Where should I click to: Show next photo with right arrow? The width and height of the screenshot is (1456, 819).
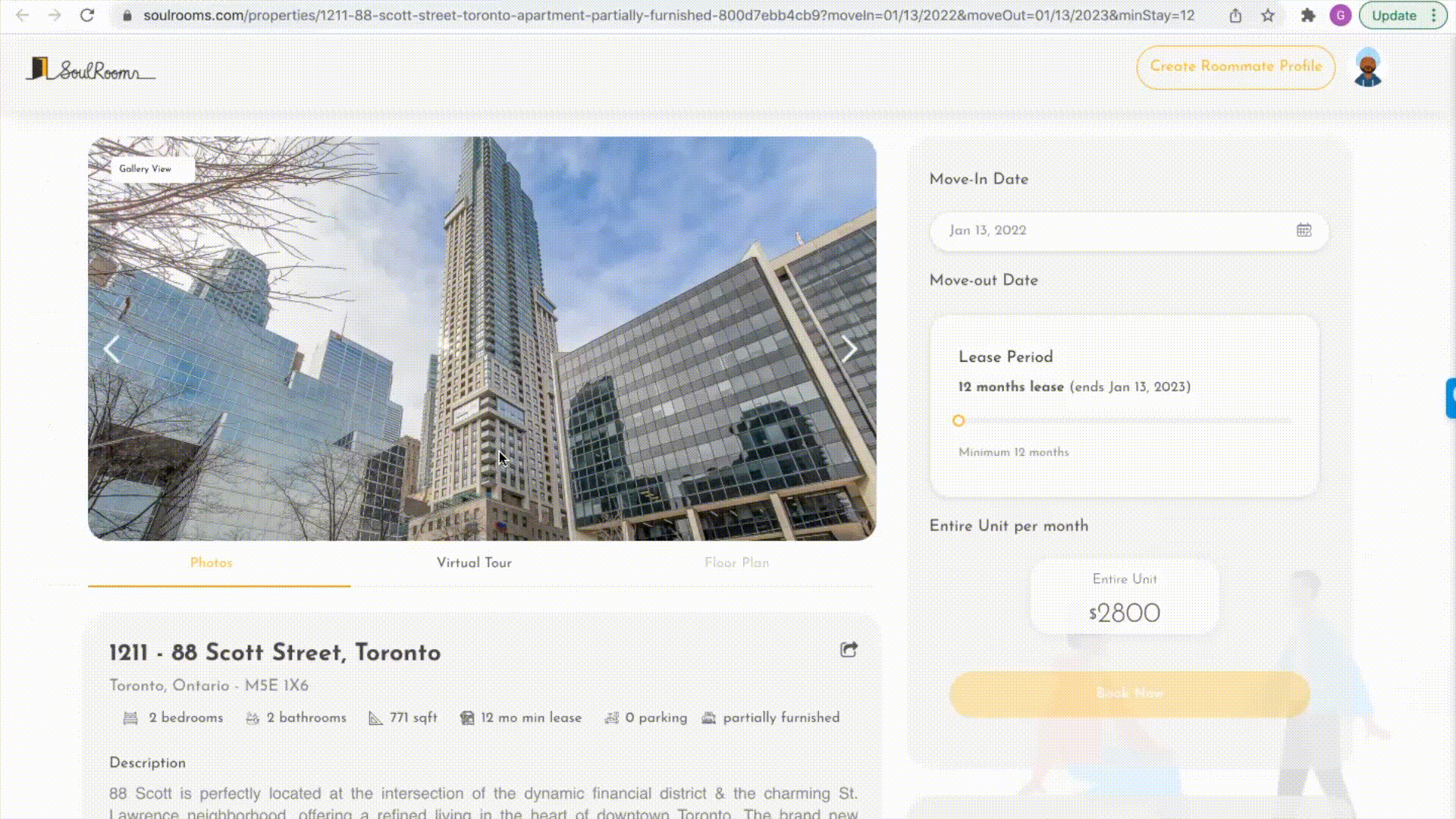click(x=849, y=349)
